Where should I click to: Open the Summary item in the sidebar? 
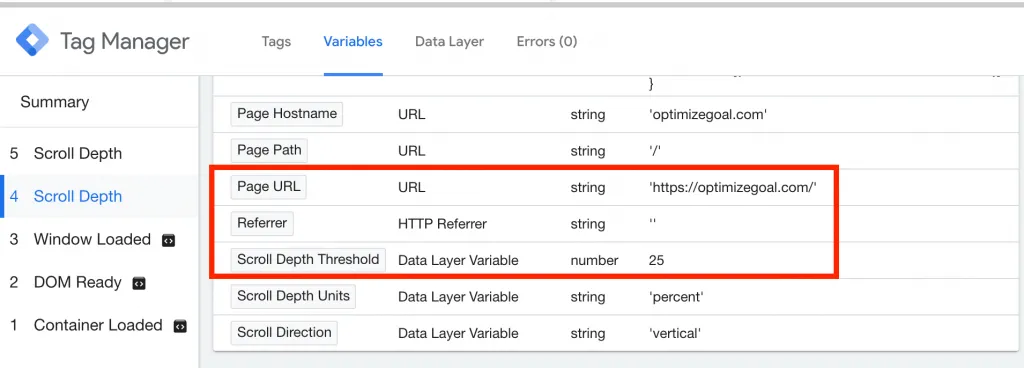point(55,102)
